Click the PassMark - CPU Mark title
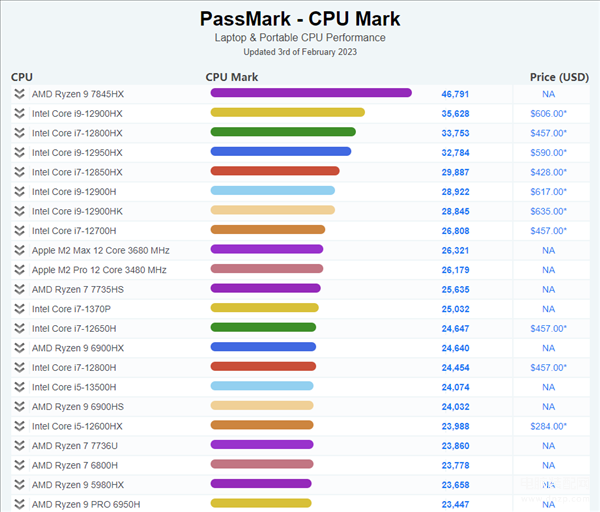Screen dimensions: 600x512 300,19
